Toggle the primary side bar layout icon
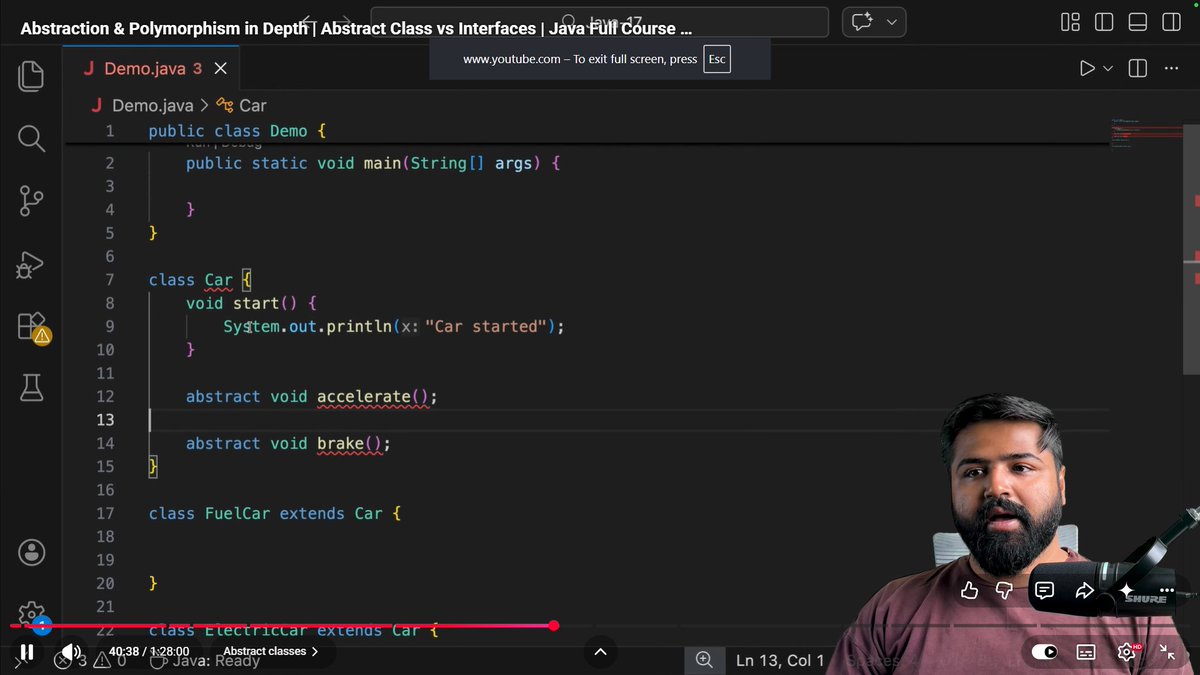The height and width of the screenshot is (675, 1200). pyautogui.click(x=1104, y=22)
